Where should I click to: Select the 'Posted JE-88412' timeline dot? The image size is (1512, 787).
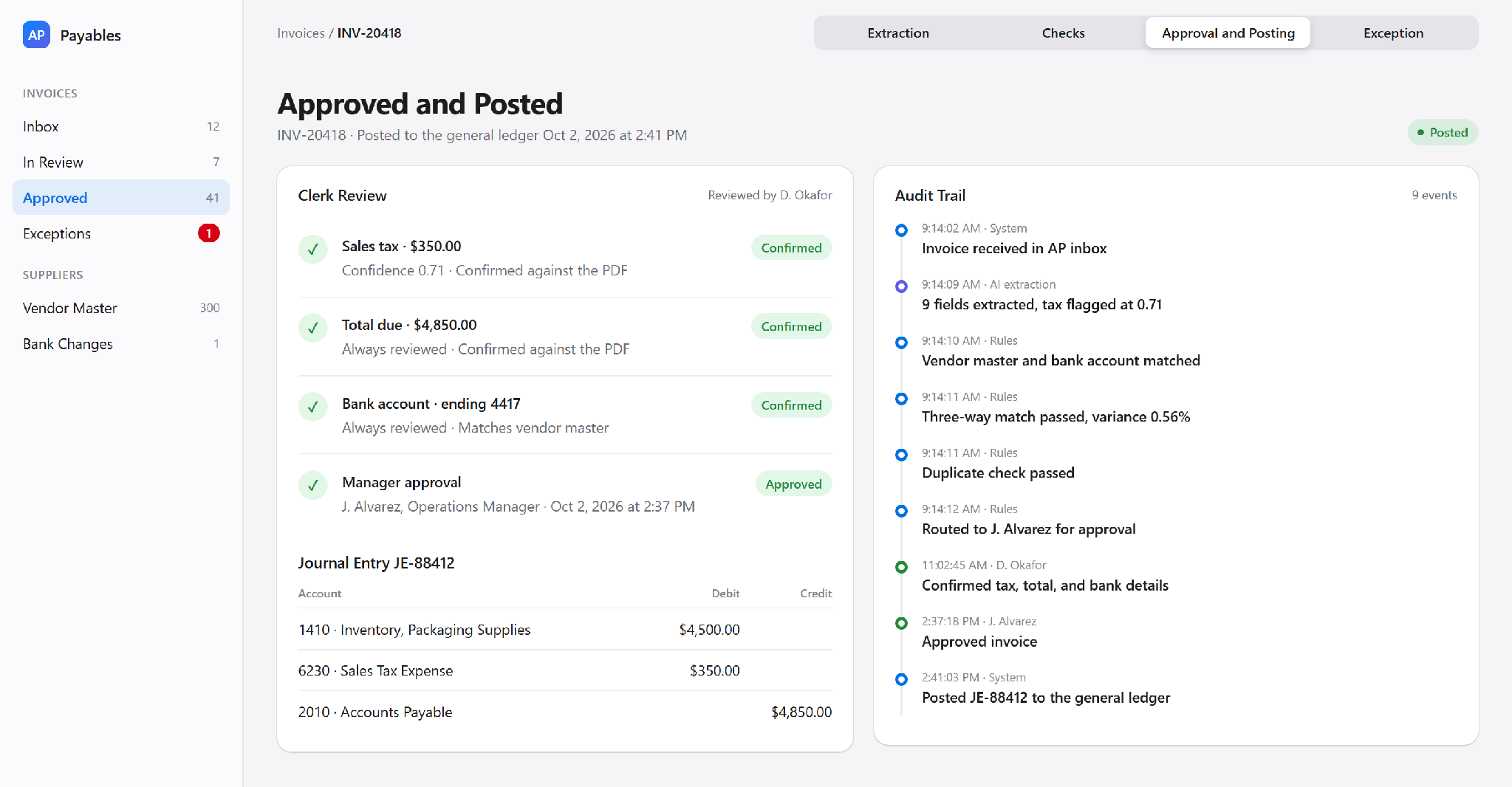901,679
